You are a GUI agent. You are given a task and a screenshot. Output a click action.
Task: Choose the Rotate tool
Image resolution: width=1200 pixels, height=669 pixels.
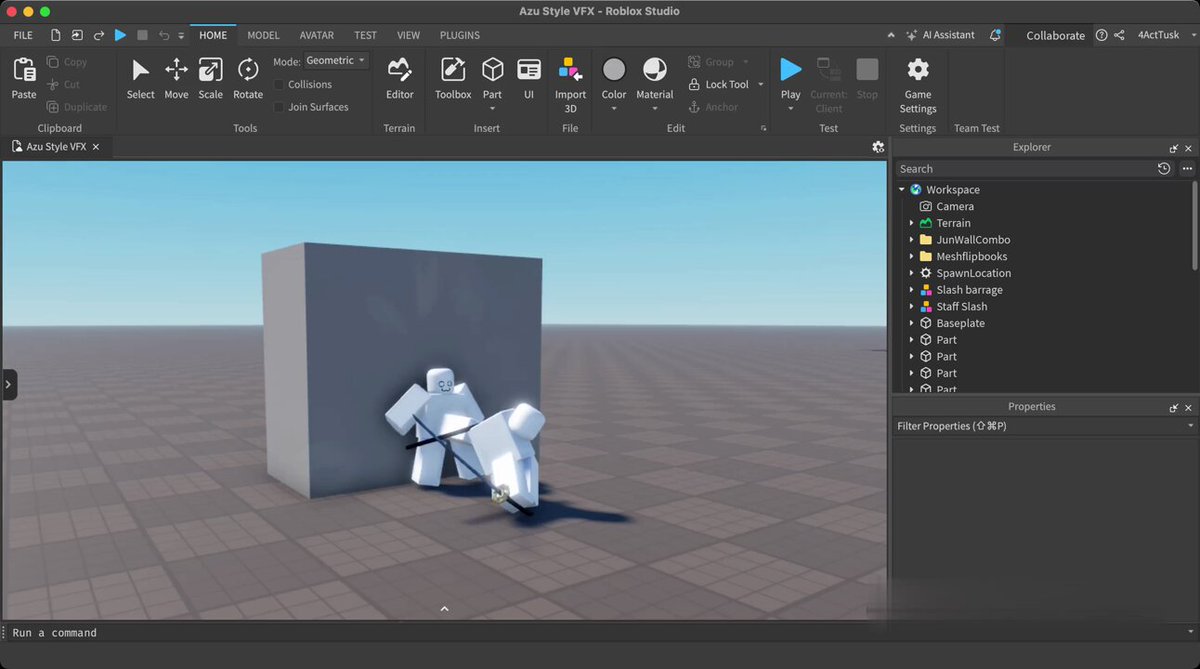click(x=248, y=79)
